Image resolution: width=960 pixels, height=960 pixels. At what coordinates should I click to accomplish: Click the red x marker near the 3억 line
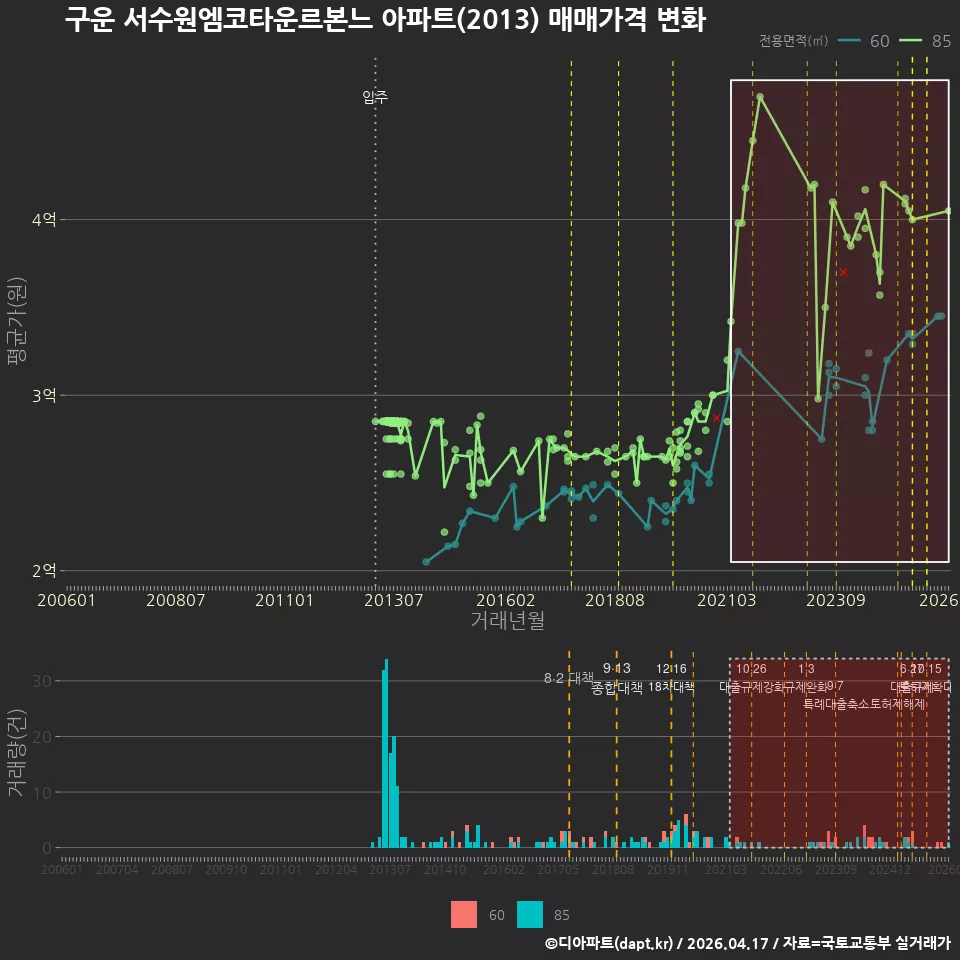click(x=716, y=418)
